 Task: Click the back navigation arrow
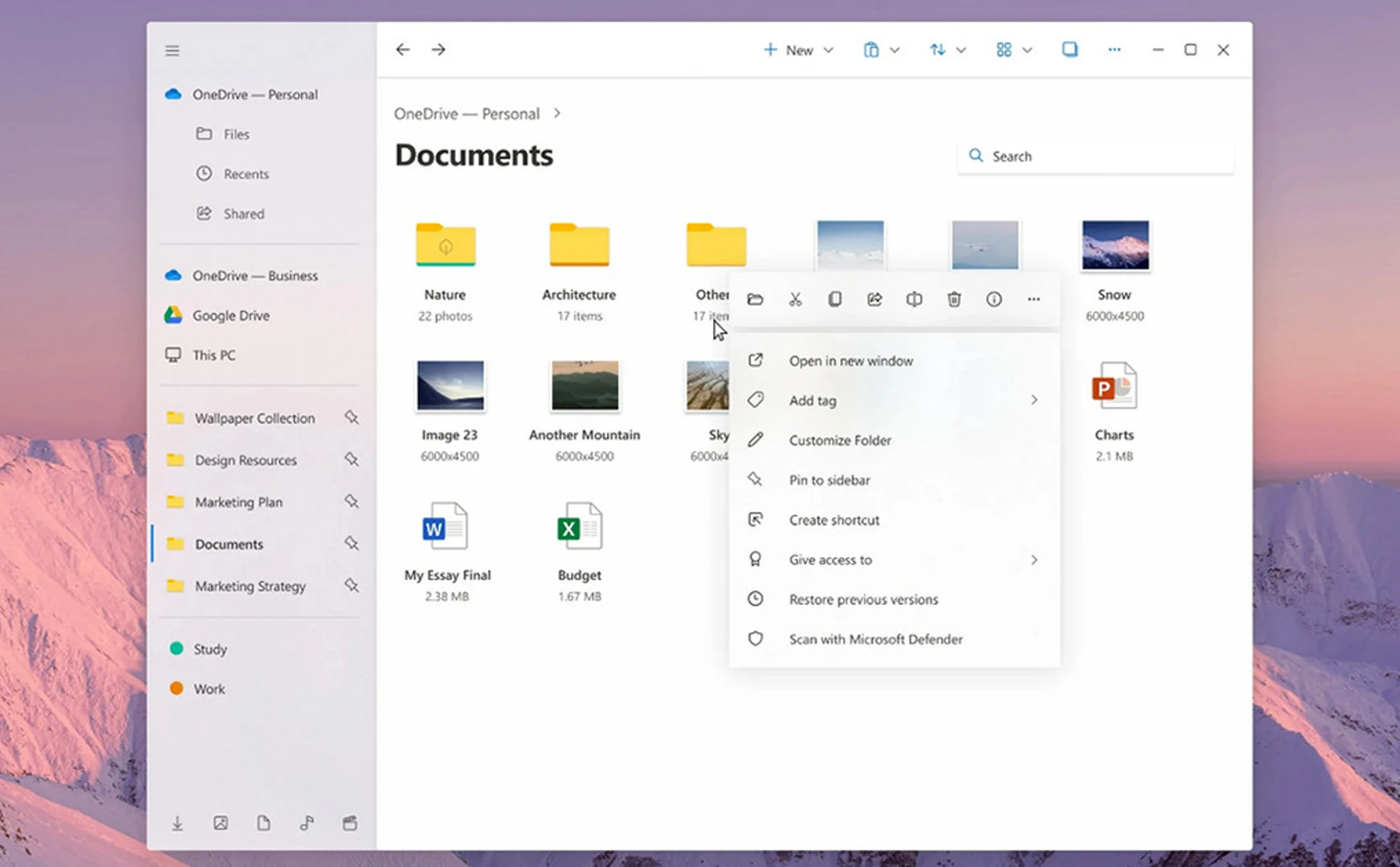point(403,49)
